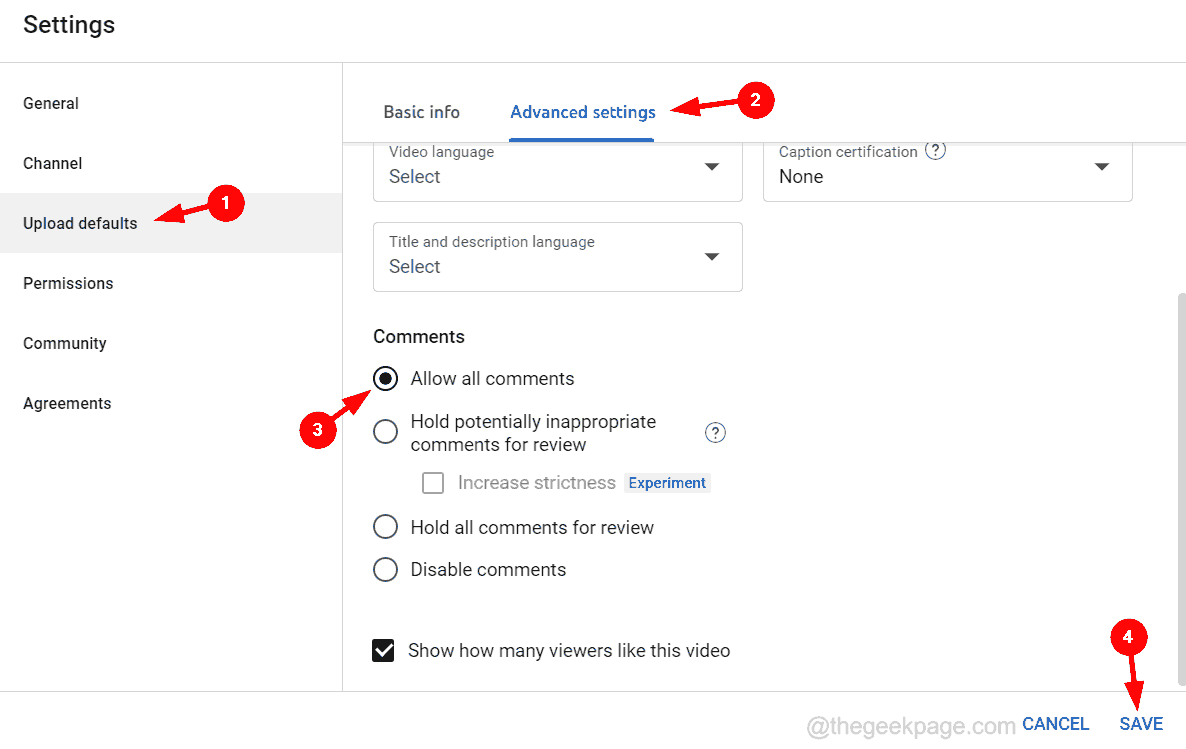Open the Advanced settings tab
The width and height of the screenshot is (1186, 749).
[582, 112]
